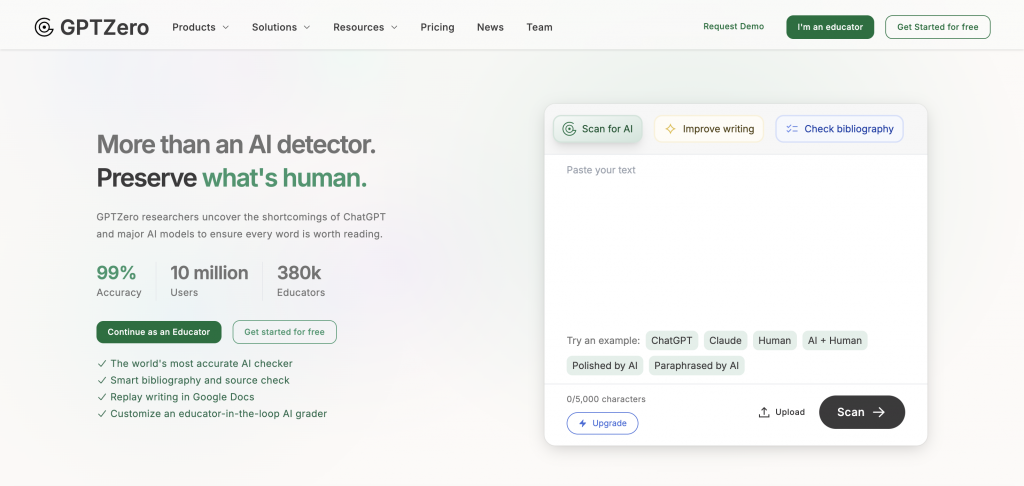1024x486 pixels.
Task: Click the Scan arrow button
Action: 862,412
